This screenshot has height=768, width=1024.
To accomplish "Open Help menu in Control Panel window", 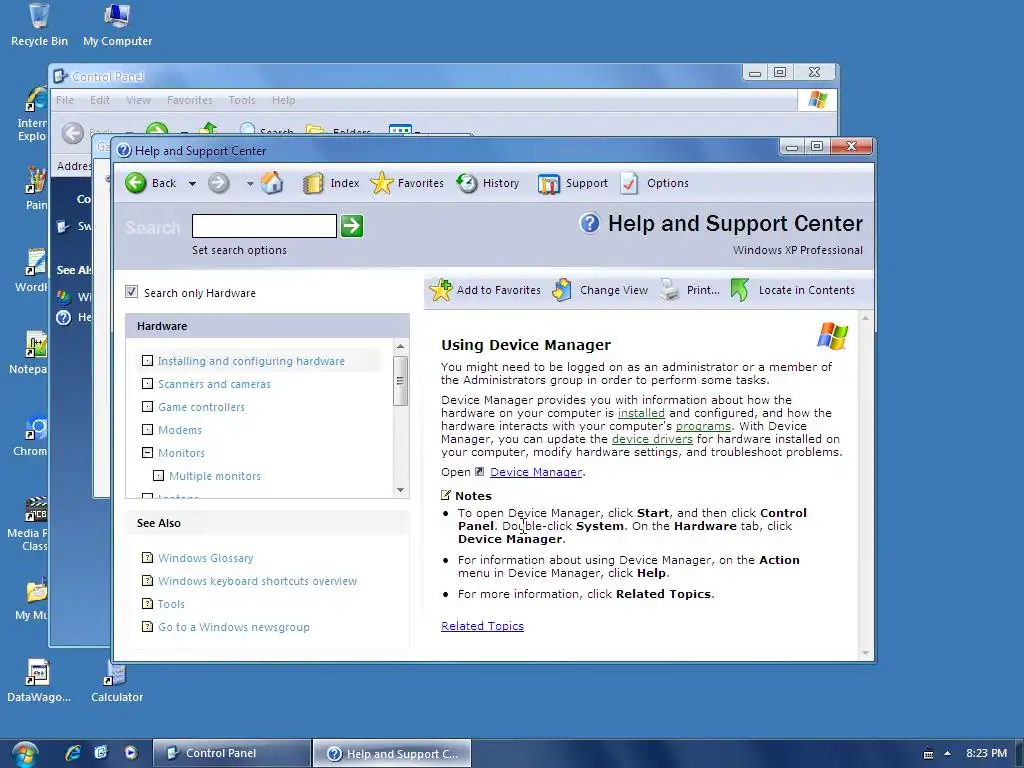I will click(283, 100).
